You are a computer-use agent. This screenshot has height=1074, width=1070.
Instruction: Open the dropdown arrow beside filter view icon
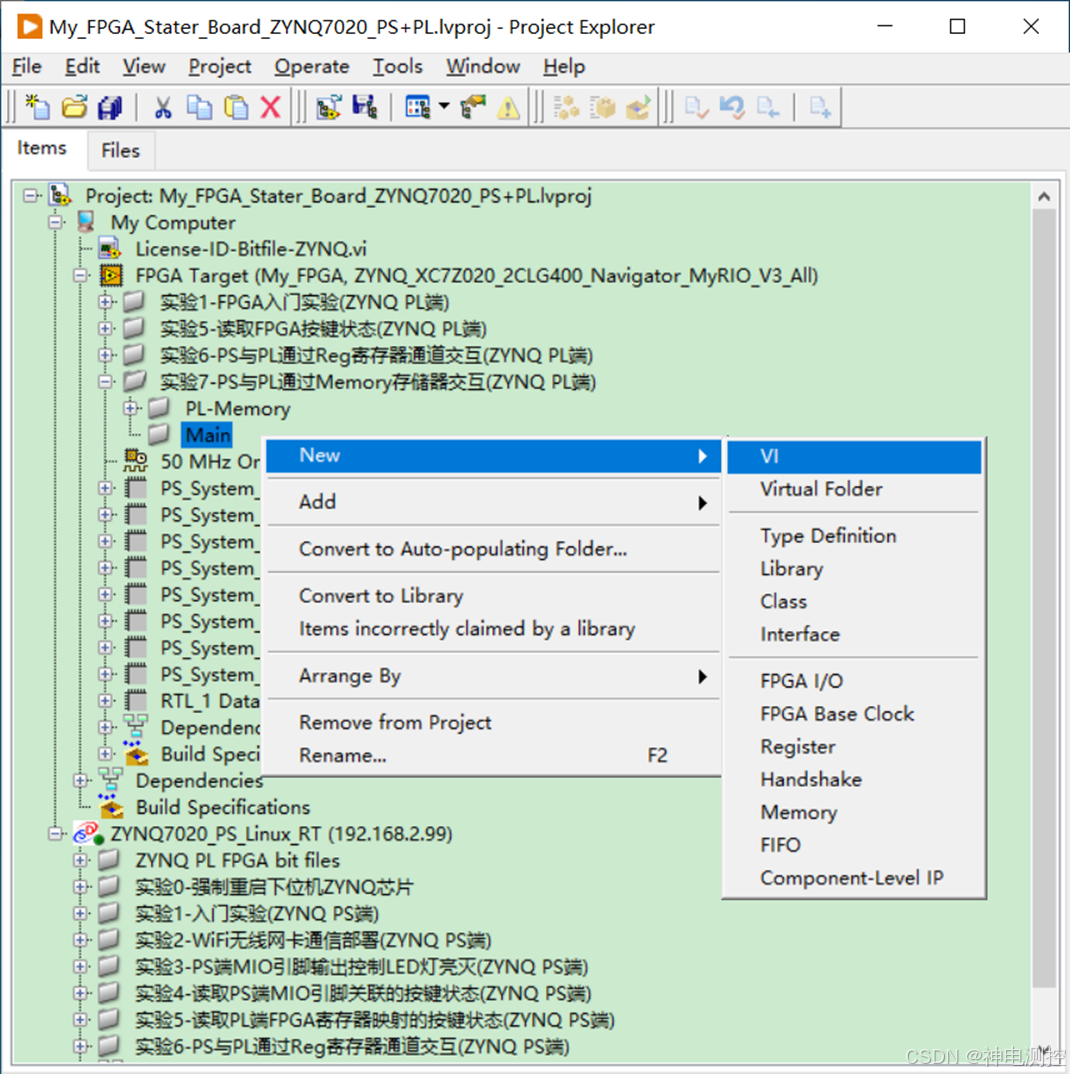(x=444, y=106)
